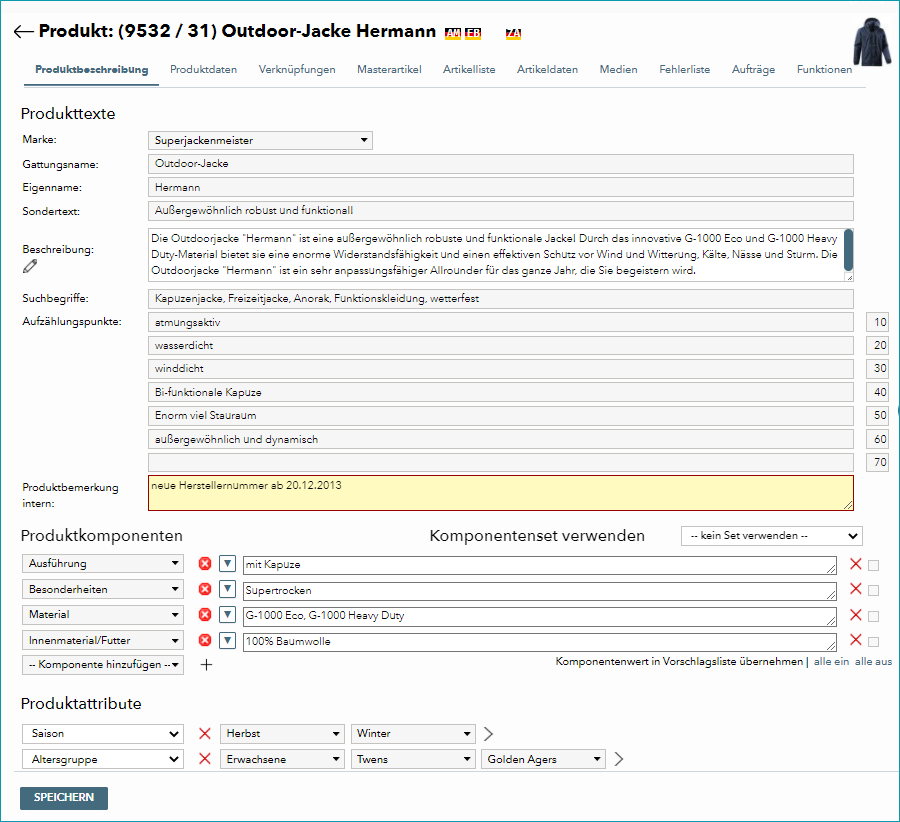Click plus icon to add component
The image size is (900, 822).
point(207,665)
